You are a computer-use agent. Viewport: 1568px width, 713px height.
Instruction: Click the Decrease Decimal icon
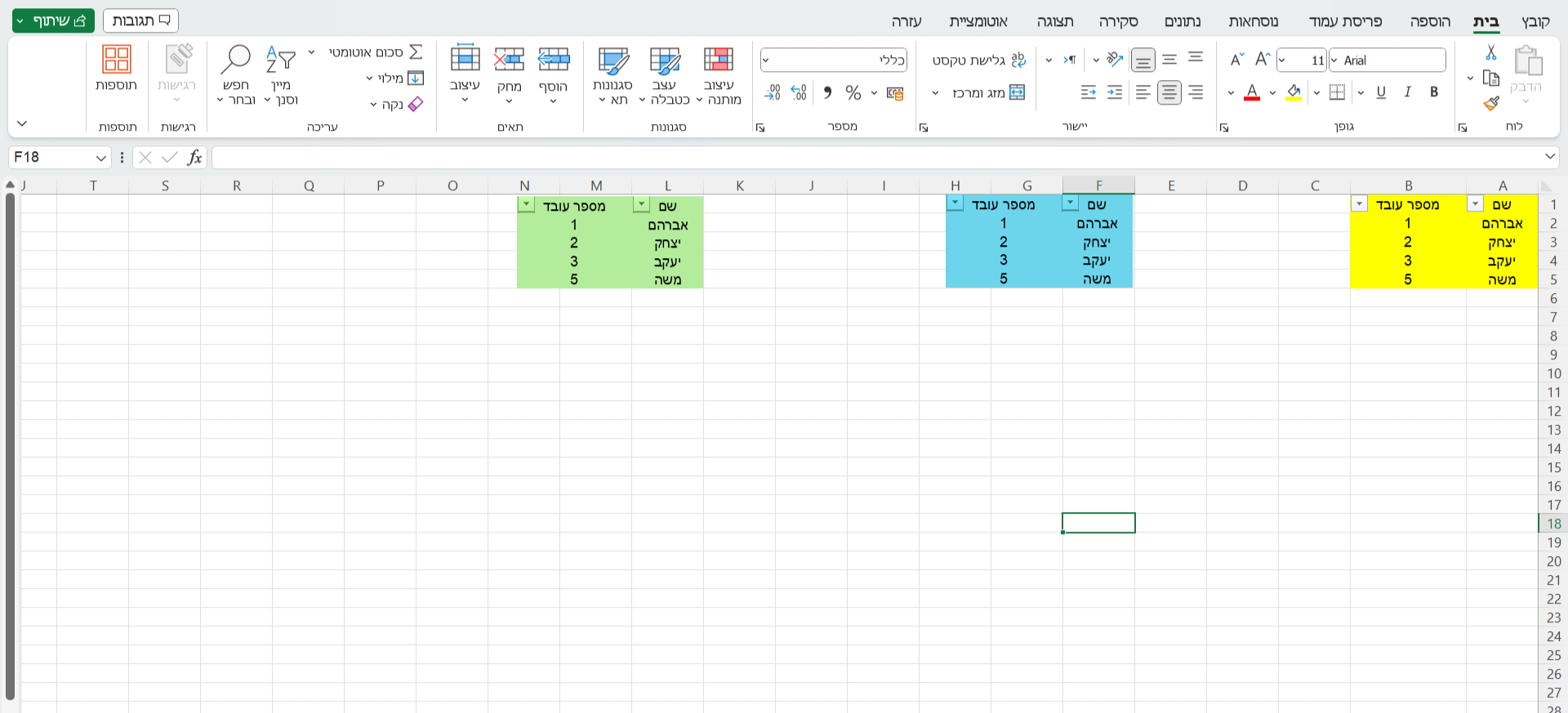[773, 92]
